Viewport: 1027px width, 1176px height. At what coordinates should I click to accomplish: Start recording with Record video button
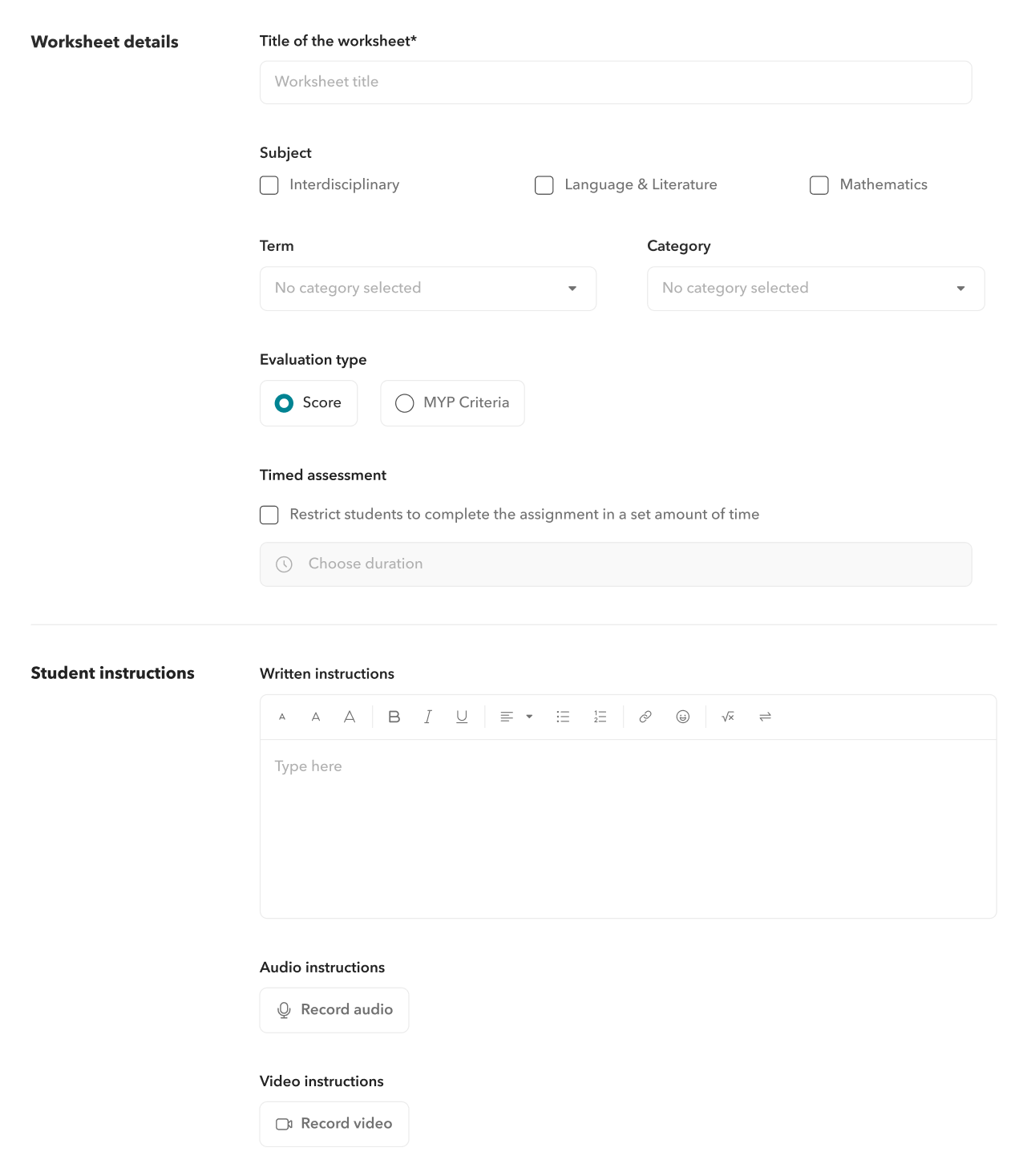[334, 1124]
